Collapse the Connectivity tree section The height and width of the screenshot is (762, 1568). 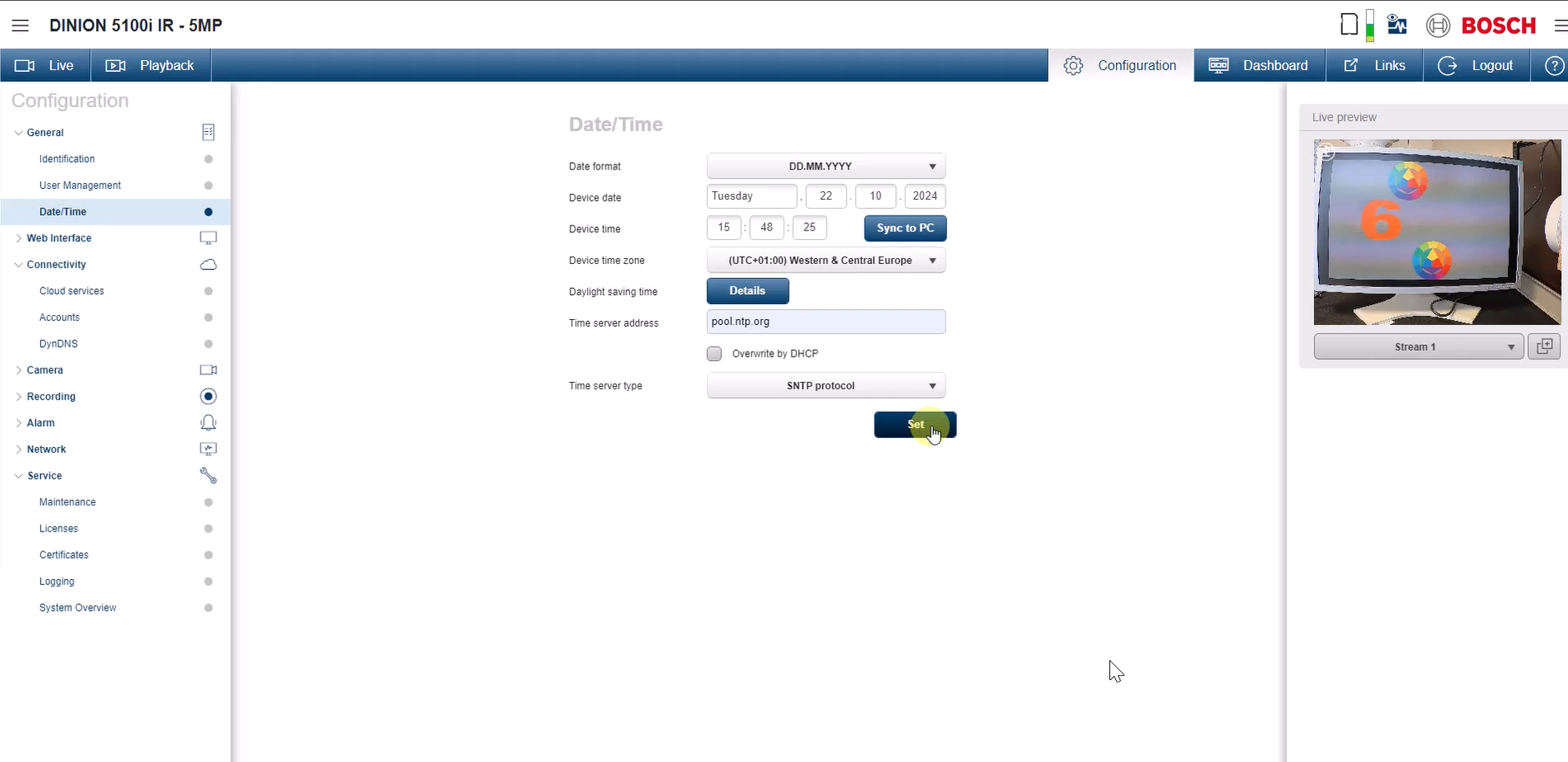18,265
